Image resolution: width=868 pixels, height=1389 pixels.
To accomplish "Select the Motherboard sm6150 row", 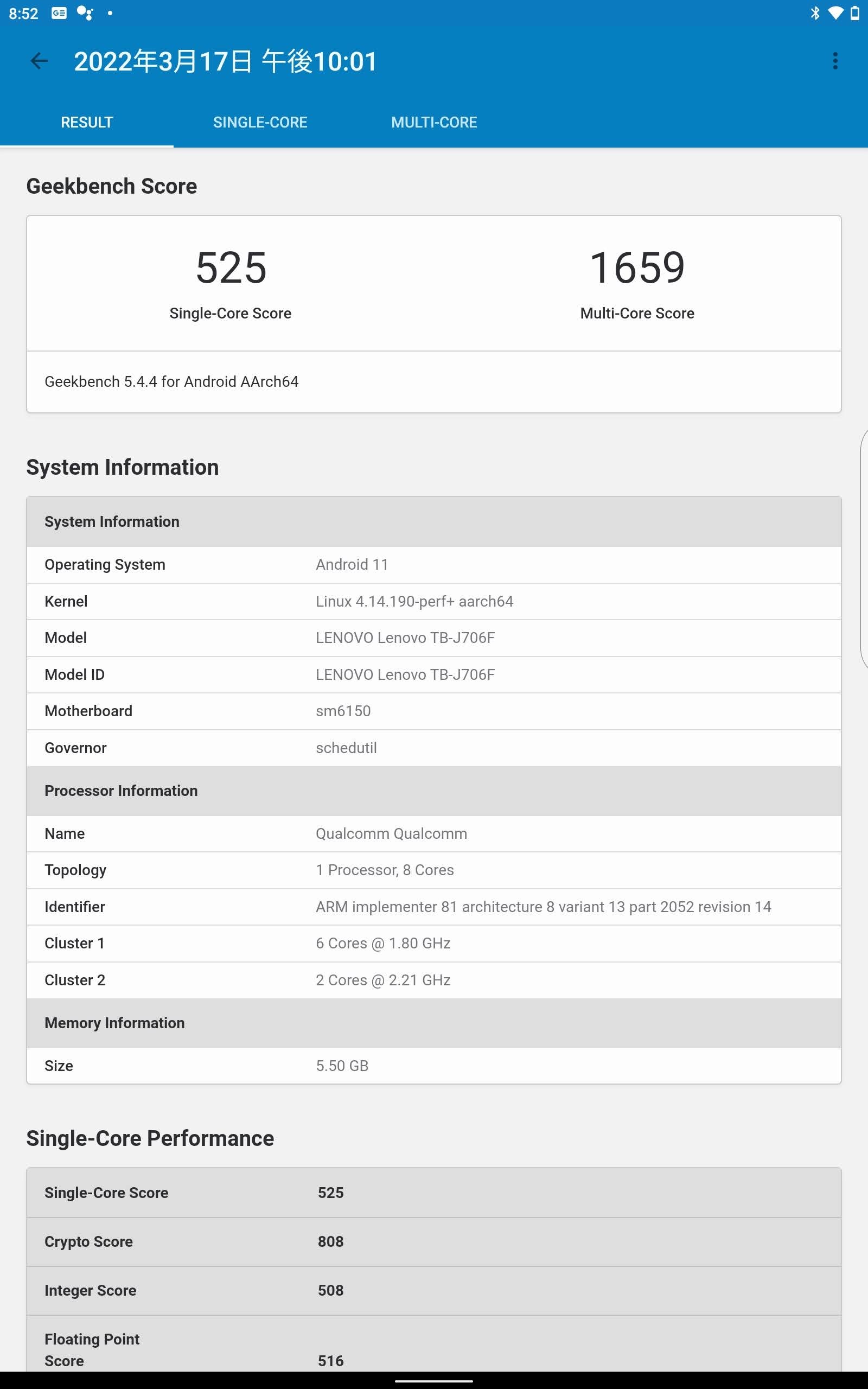I will click(434, 711).
